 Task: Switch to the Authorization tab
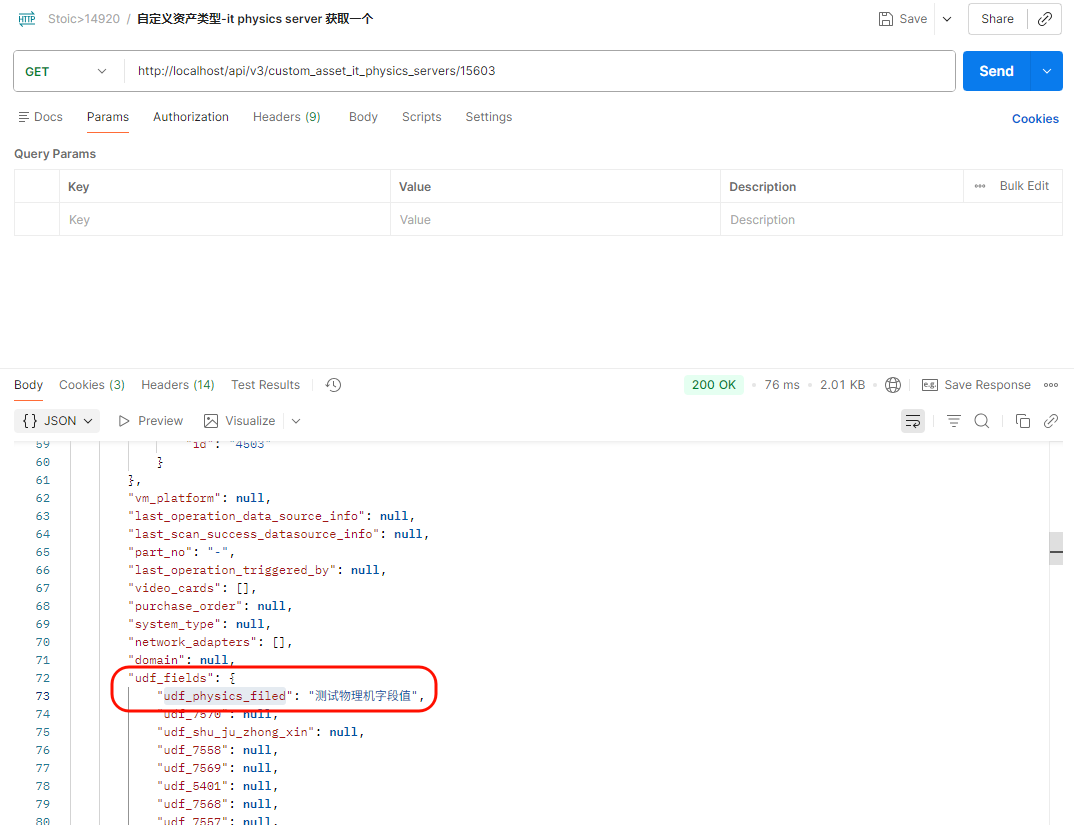point(191,117)
